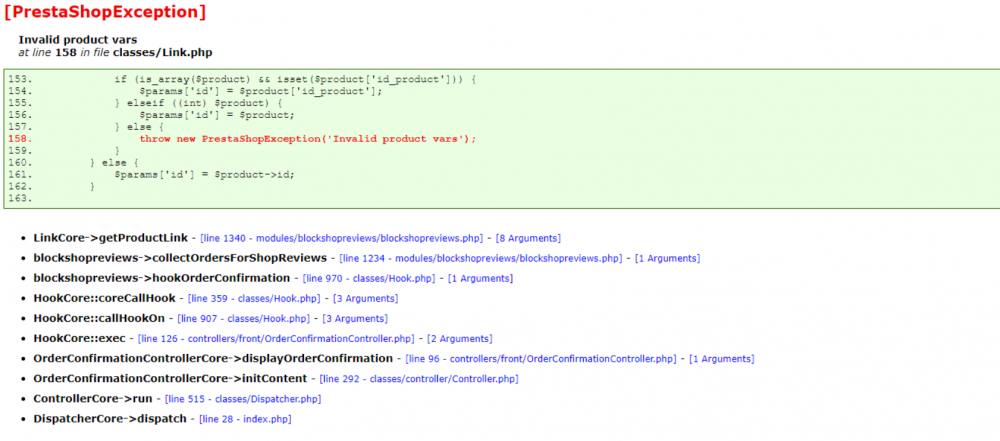This screenshot has width=1000, height=441.
Task: Click code line 153 with is_array check
Action: point(296,79)
